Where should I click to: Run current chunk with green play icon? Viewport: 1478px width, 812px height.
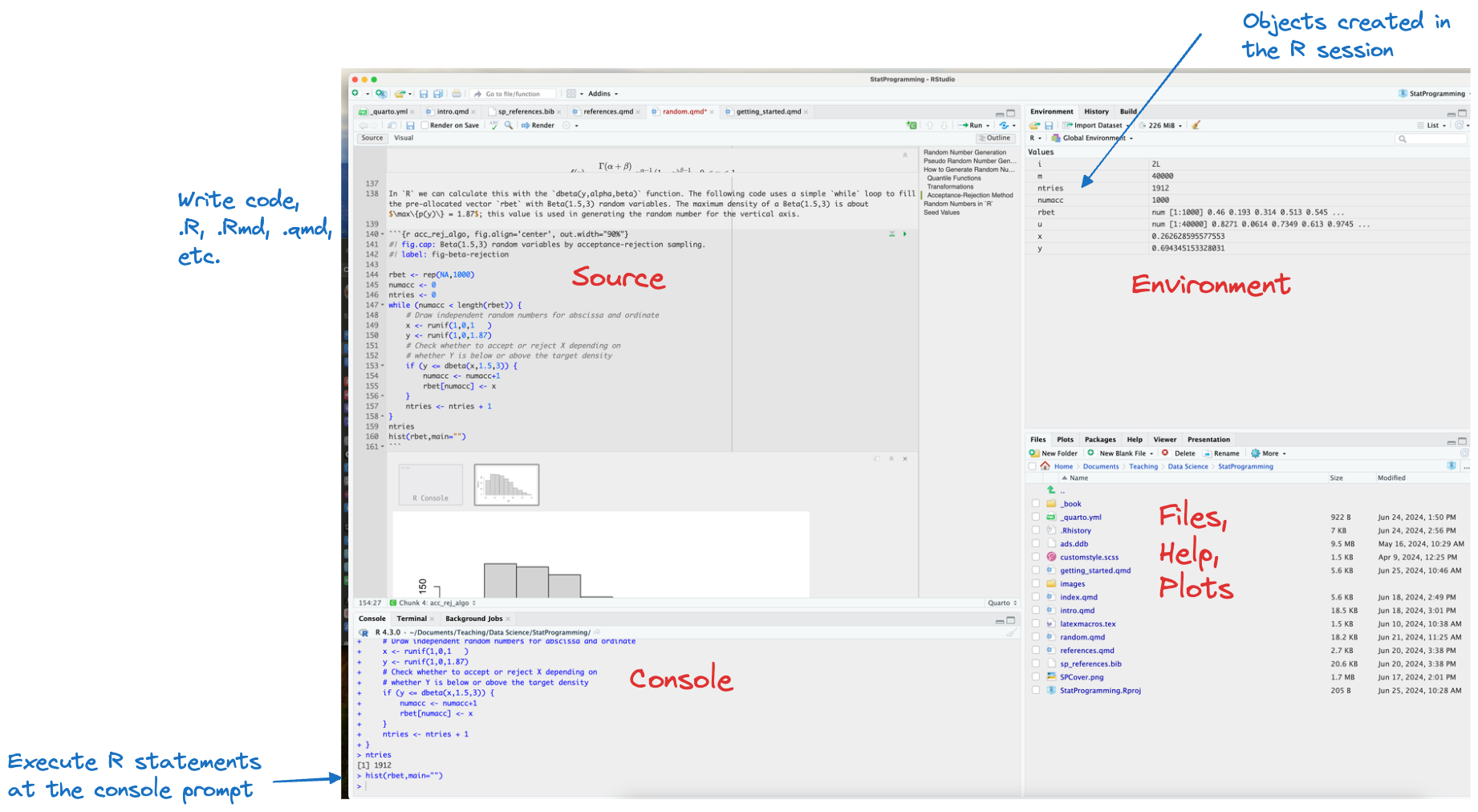pos(905,234)
